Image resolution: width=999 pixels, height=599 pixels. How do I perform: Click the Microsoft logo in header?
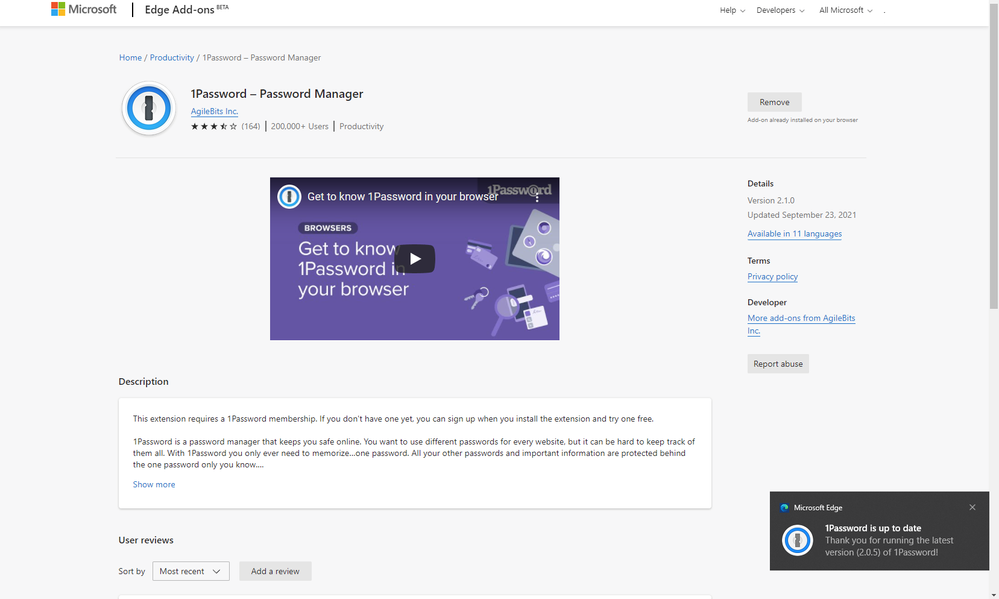[x=83, y=10]
